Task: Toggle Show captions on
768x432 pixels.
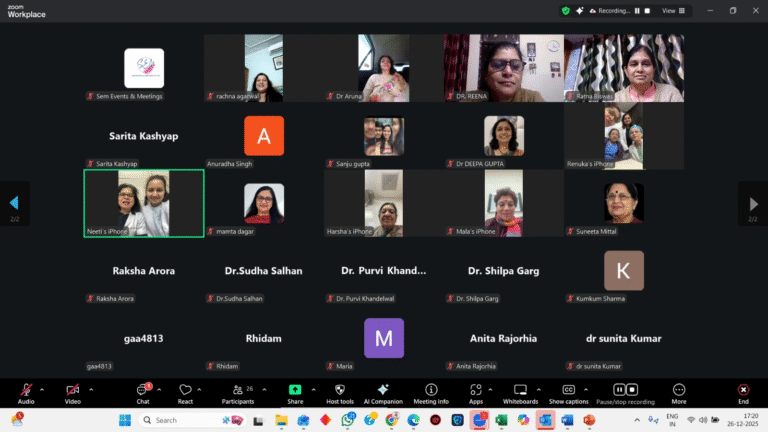Action: [x=569, y=390]
